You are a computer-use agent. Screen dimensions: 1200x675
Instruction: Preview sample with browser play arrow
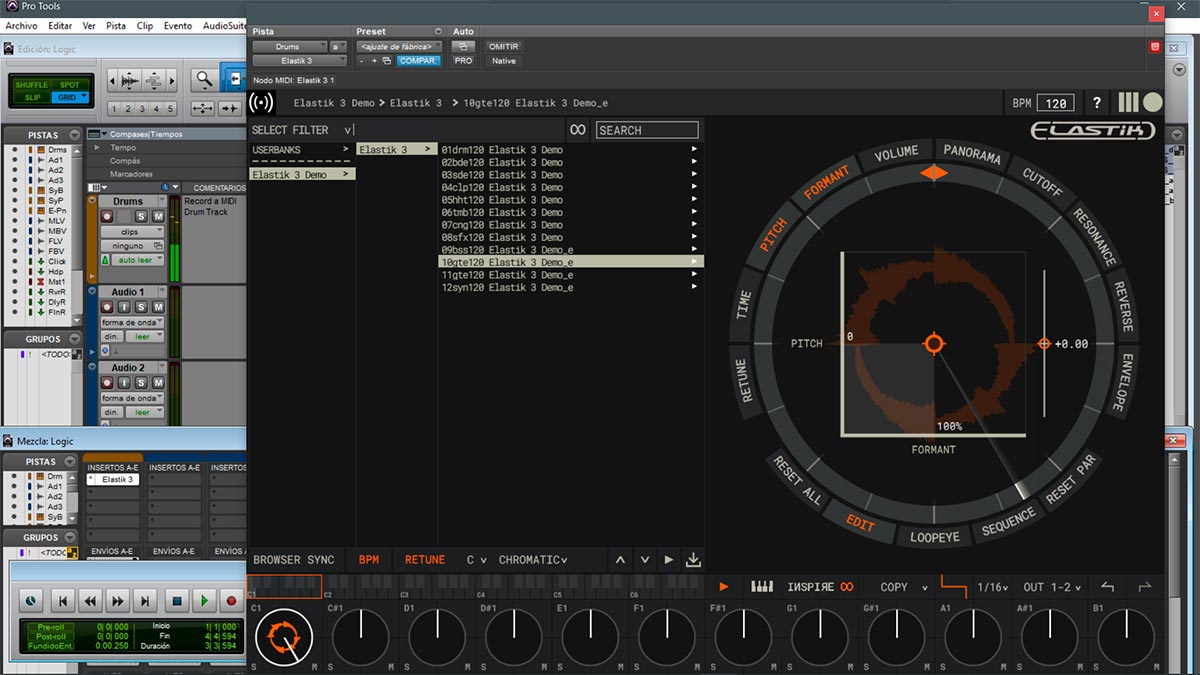coord(669,560)
